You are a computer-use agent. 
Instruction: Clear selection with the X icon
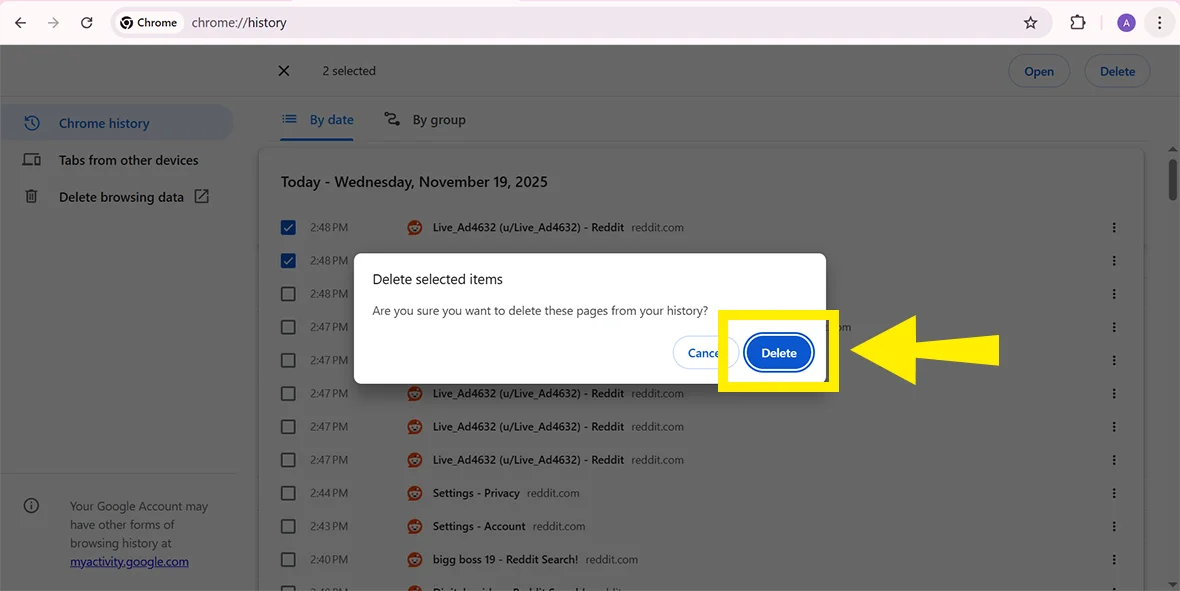284,71
